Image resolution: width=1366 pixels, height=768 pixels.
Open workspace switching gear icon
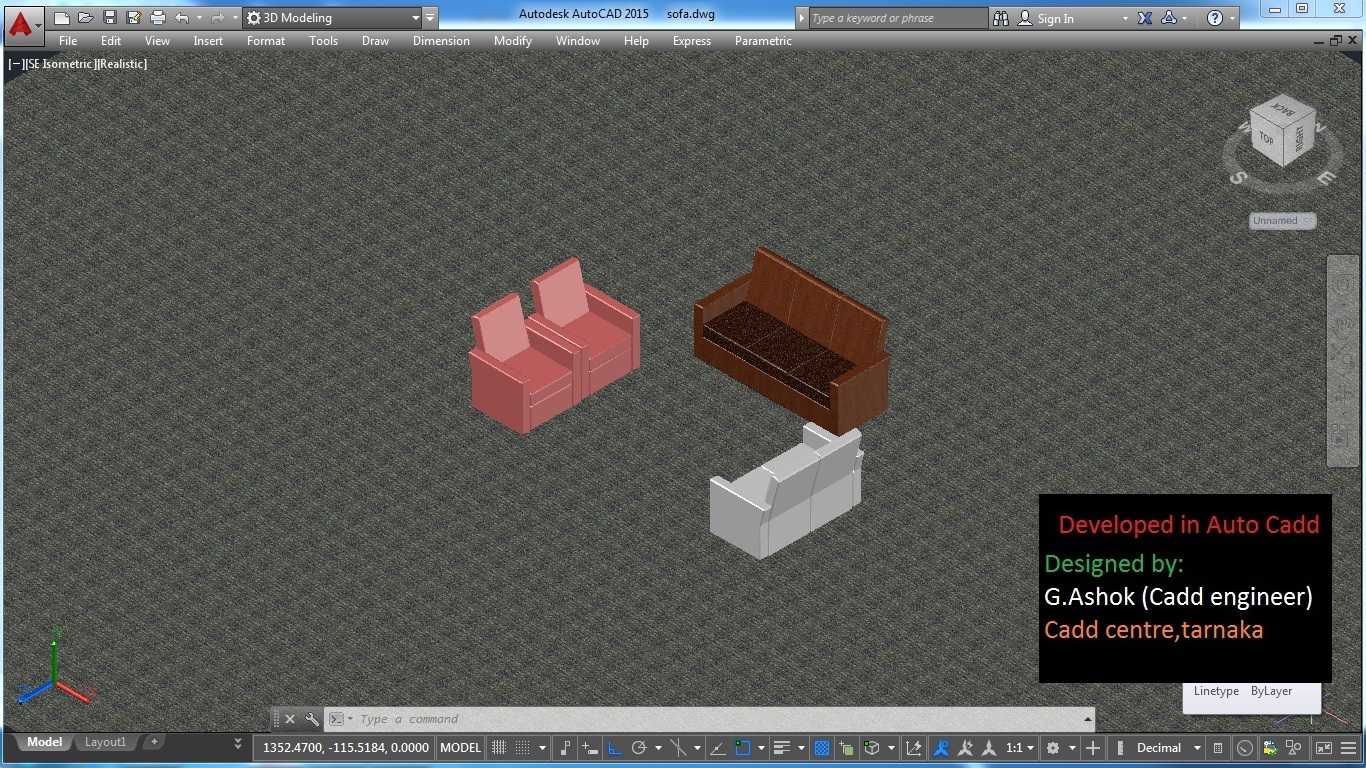1052,747
